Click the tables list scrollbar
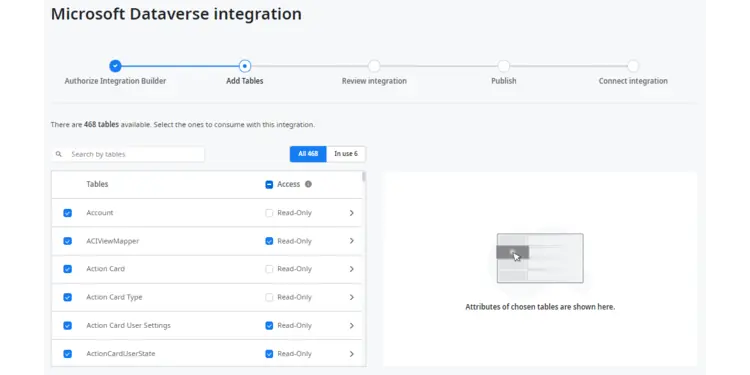Screen dimensions: 750x375 (364, 177)
